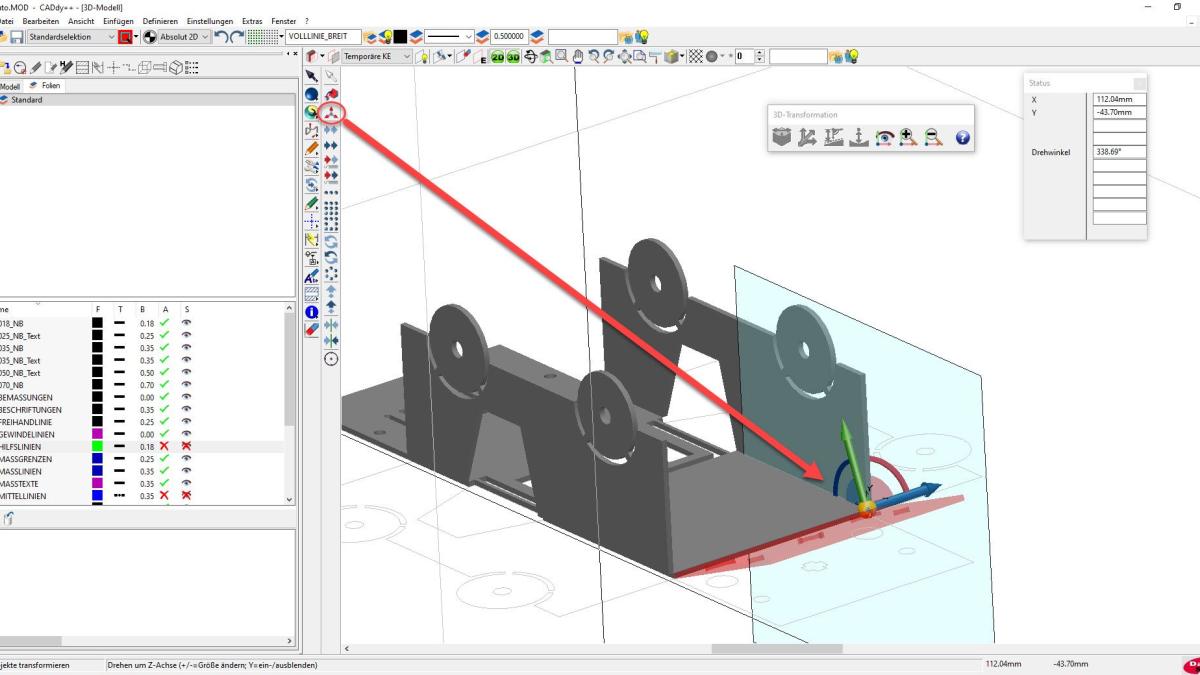Viewport: 1200px width, 675px height.
Task: Click the blue help icon in 3D-Transformation panel
Action: 962,139
